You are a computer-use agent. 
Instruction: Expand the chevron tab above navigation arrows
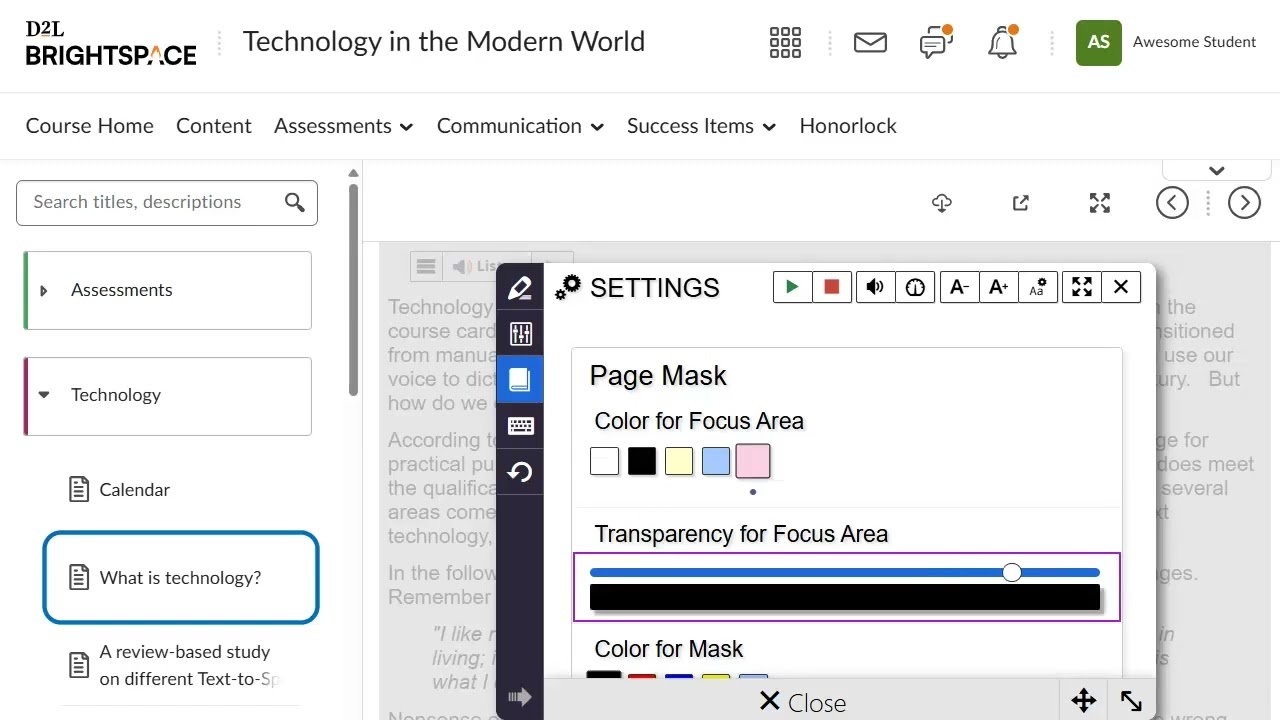point(1217,170)
